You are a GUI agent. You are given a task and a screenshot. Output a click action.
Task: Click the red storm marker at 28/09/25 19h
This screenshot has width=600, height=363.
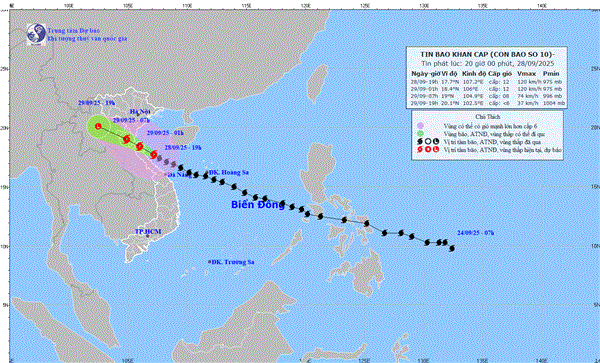(153, 155)
